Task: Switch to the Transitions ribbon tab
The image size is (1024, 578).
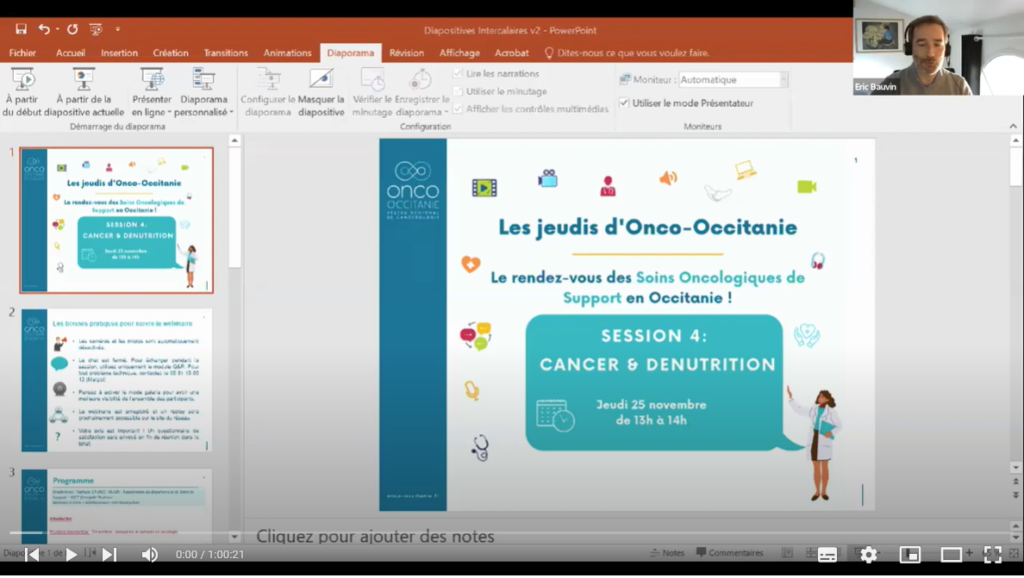Action: [x=225, y=53]
